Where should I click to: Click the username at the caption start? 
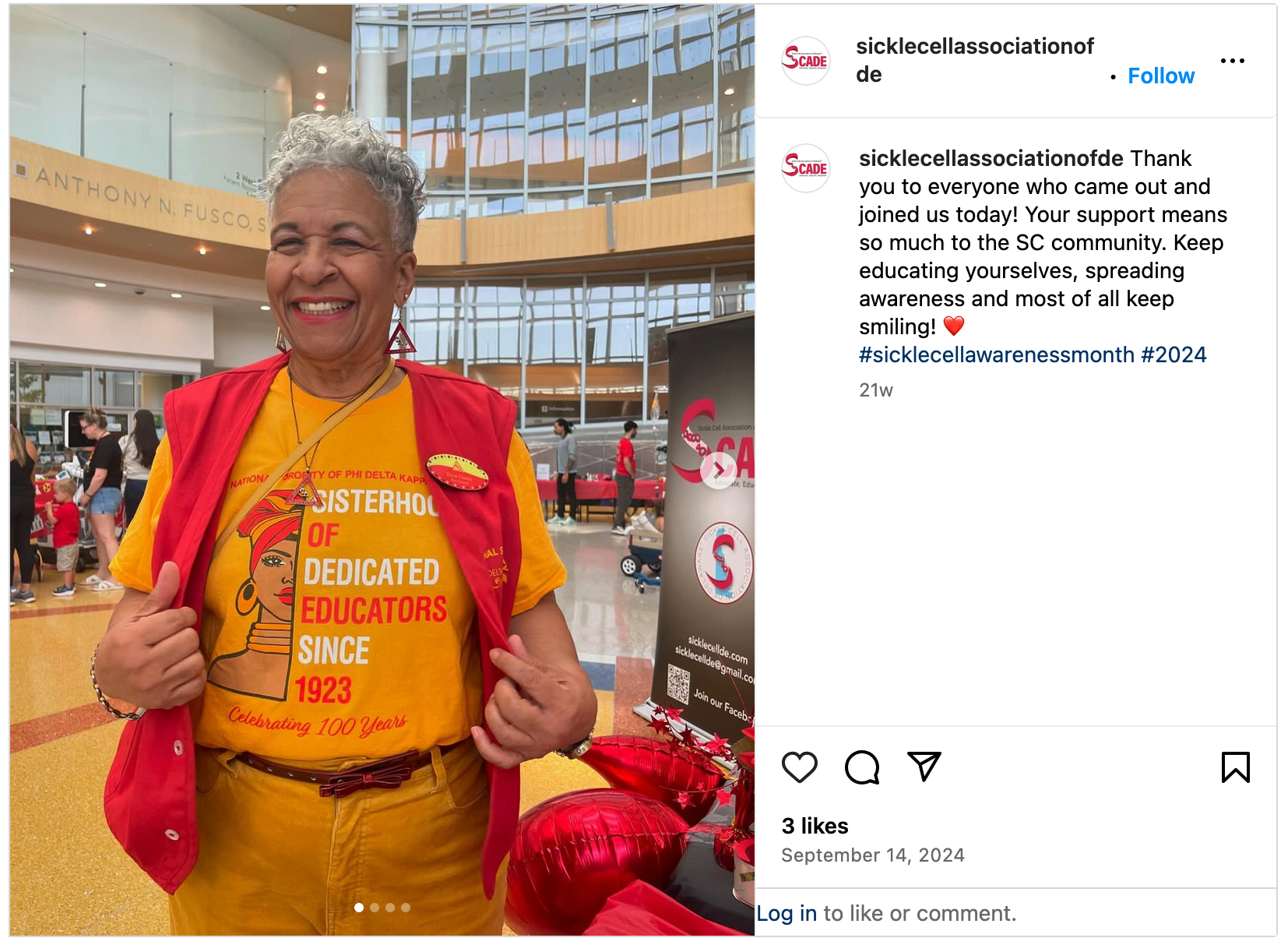click(x=991, y=159)
